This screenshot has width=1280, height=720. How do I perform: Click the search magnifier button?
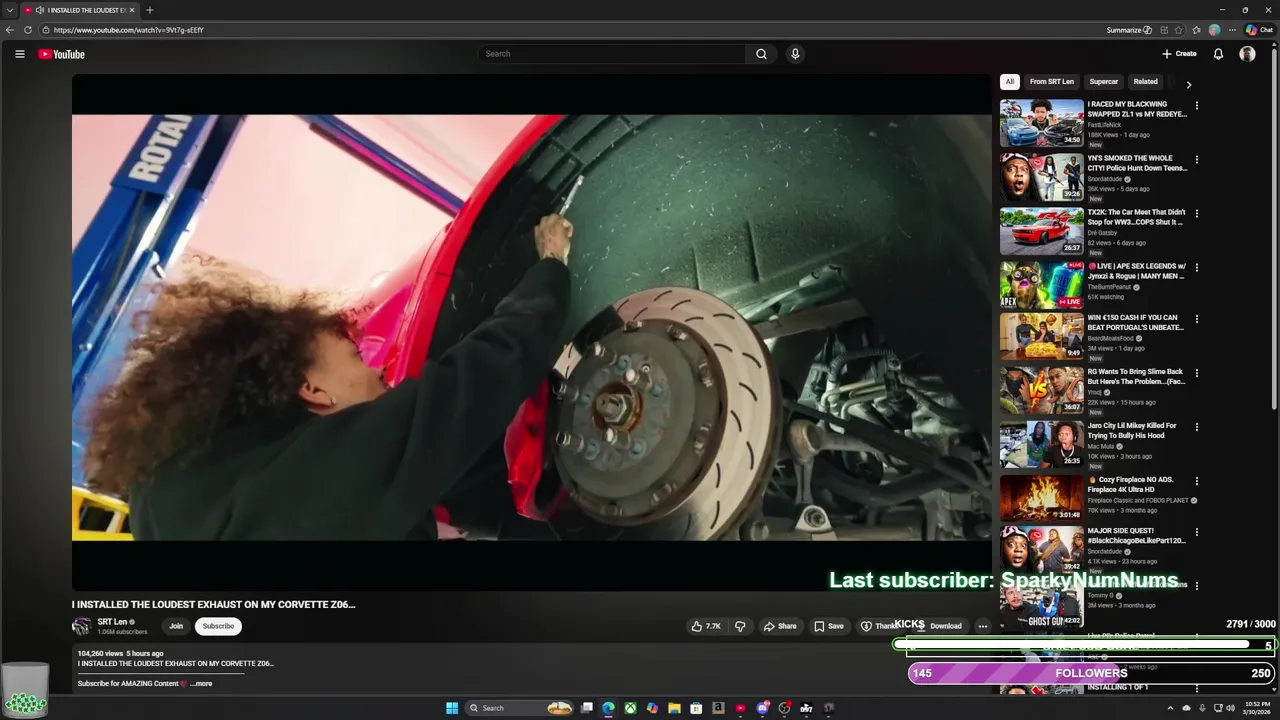point(761,54)
